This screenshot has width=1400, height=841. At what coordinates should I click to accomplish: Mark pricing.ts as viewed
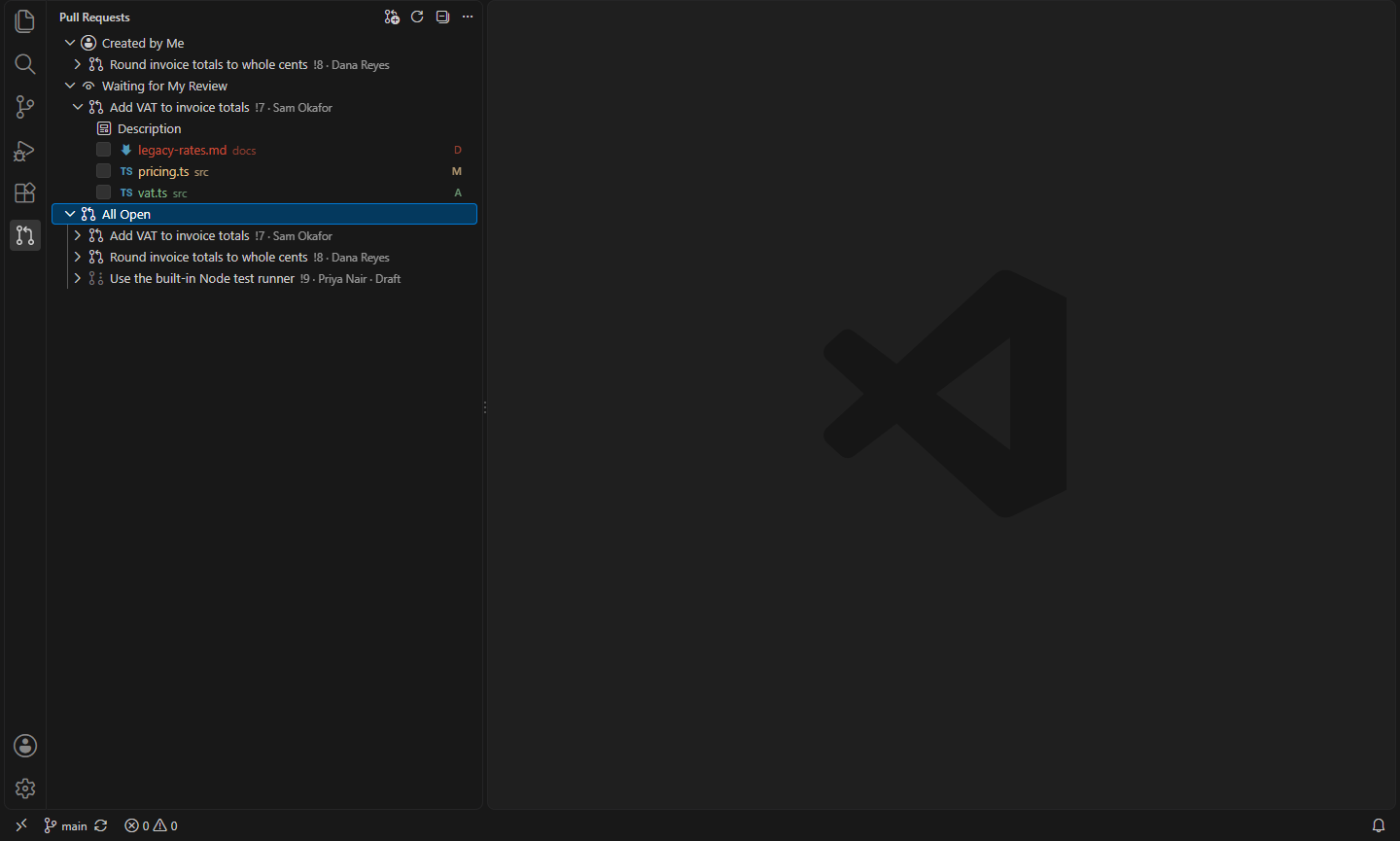(x=103, y=171)
